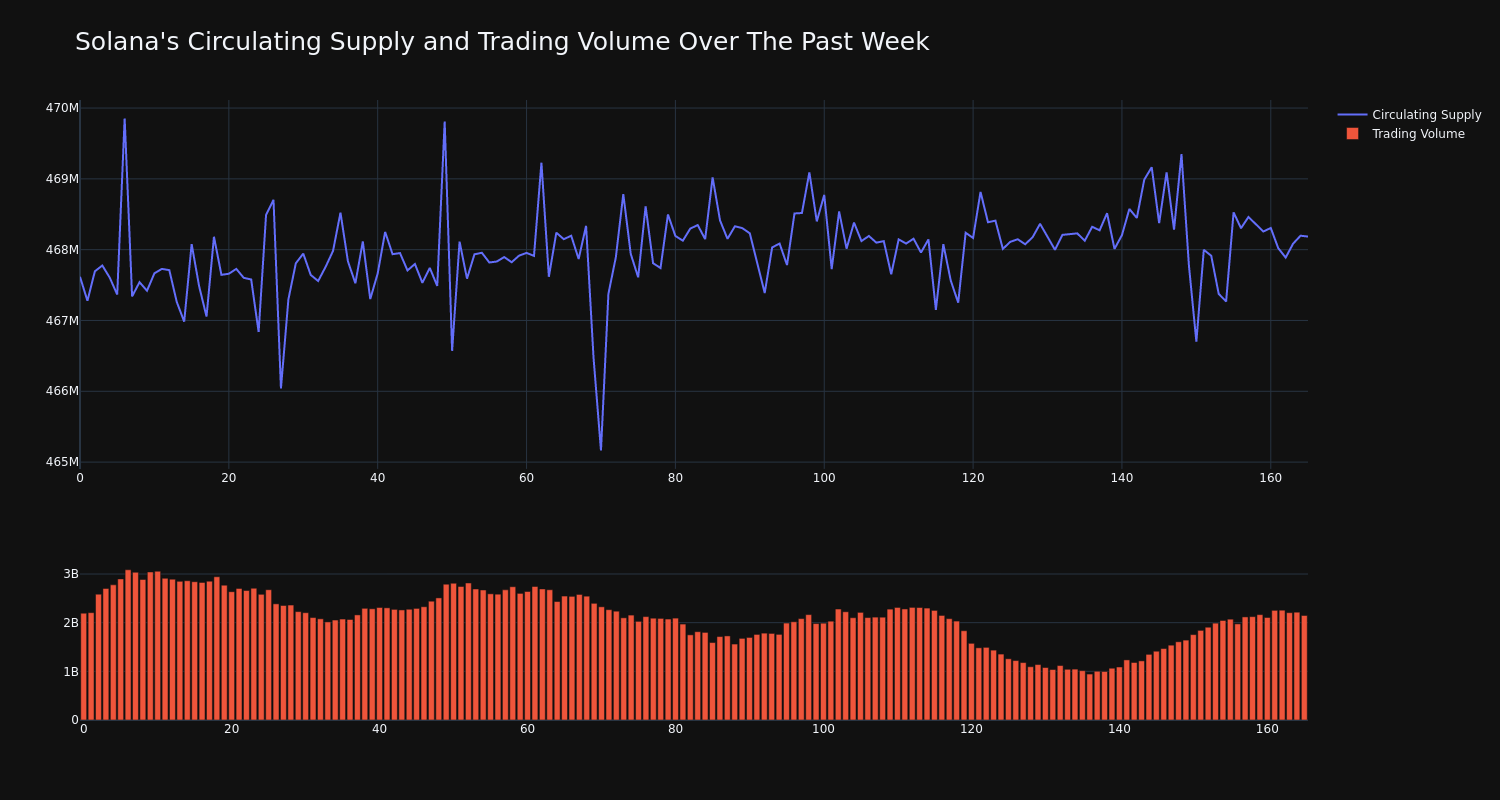Click the last volume bar at the right end
This screenshot has width=1500, height=800.
click(1304, 668)
